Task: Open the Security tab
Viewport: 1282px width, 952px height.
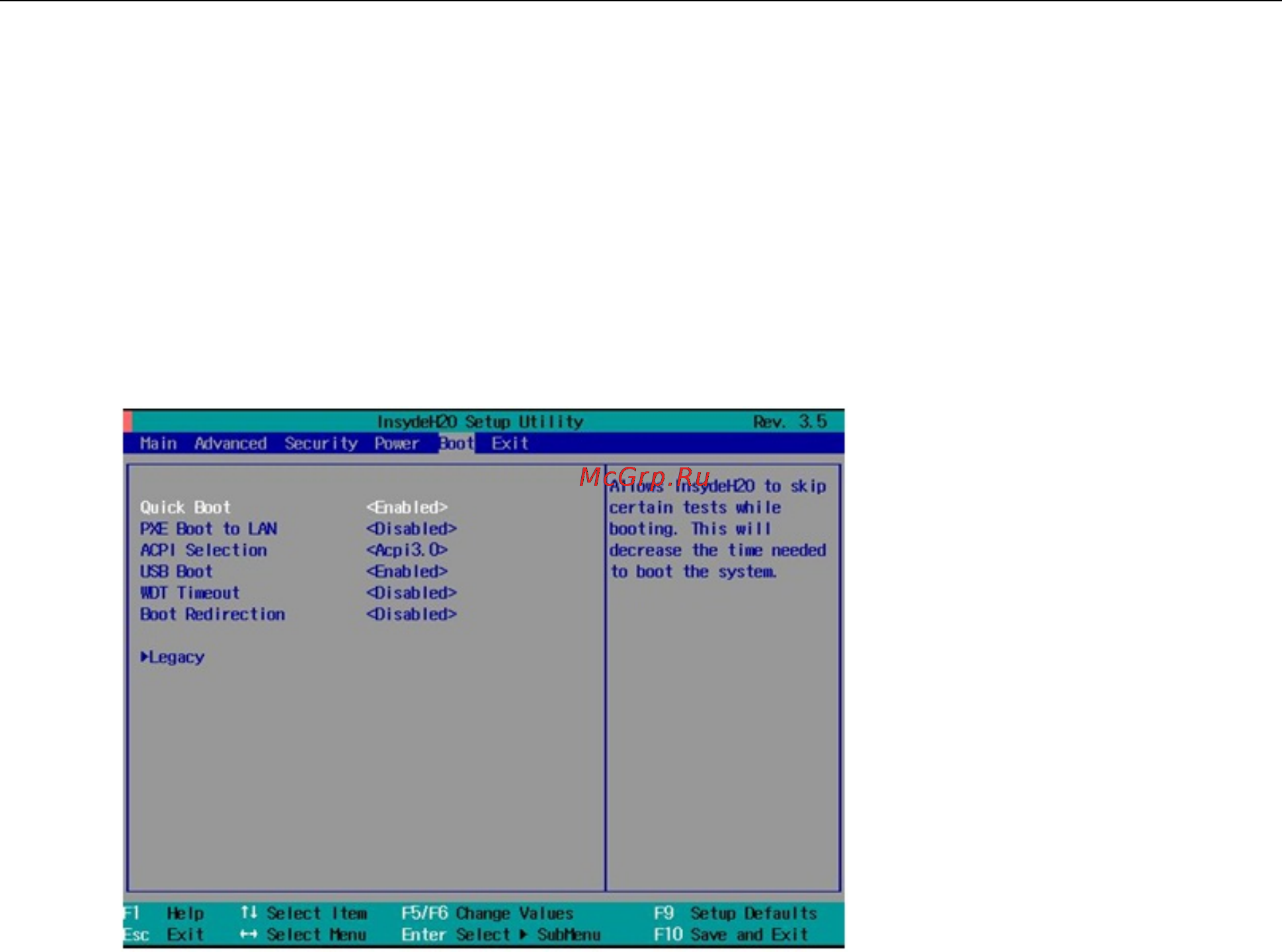Action: [x=321, y=444]
